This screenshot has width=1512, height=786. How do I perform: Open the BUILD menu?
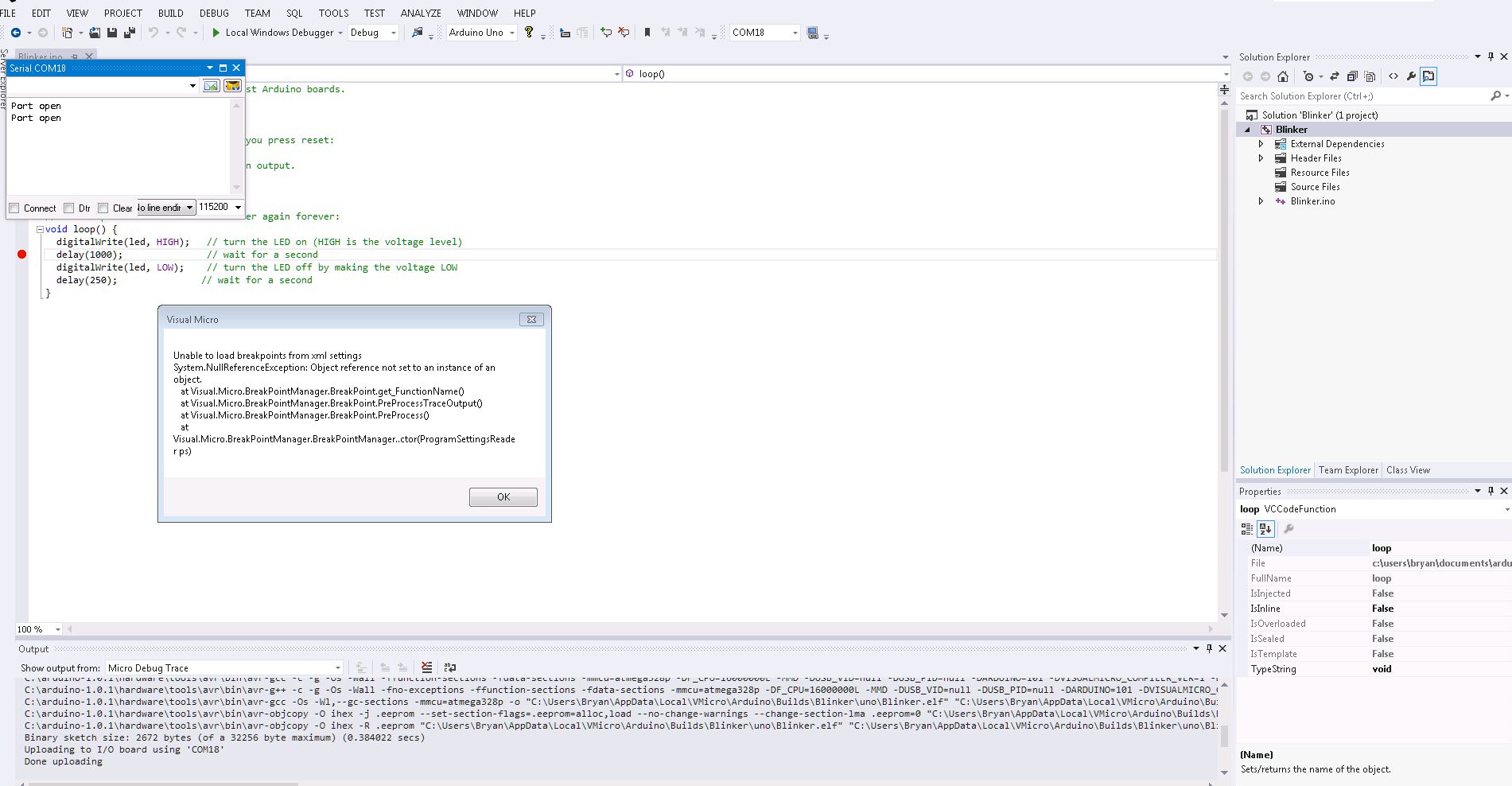pyautogui.click(x=170, y=13)
